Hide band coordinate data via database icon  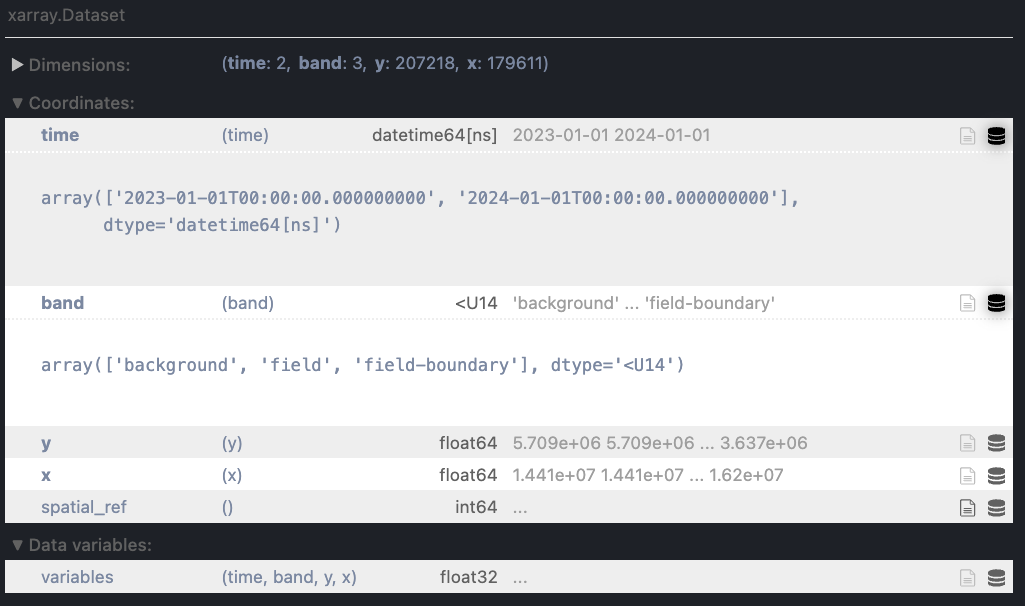pos(996,303)
